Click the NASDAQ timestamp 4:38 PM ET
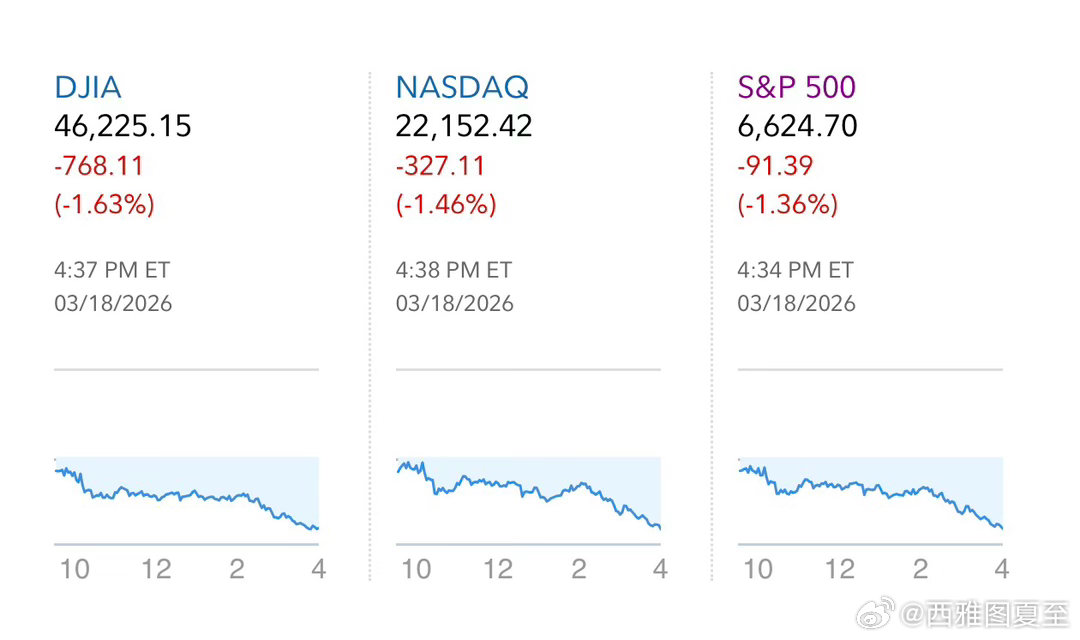 454,270
